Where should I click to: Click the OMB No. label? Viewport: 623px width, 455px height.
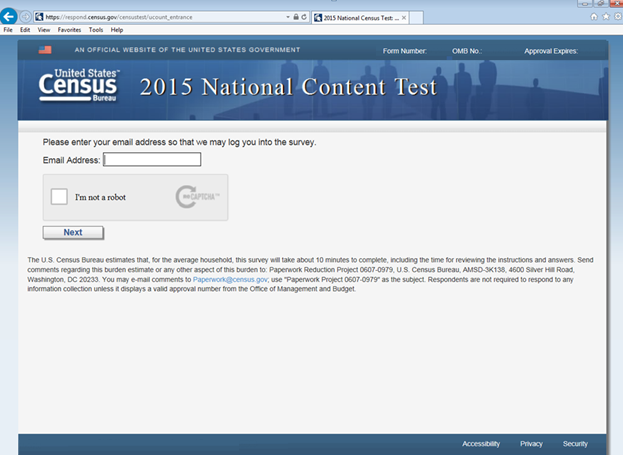tap(467, 51)
